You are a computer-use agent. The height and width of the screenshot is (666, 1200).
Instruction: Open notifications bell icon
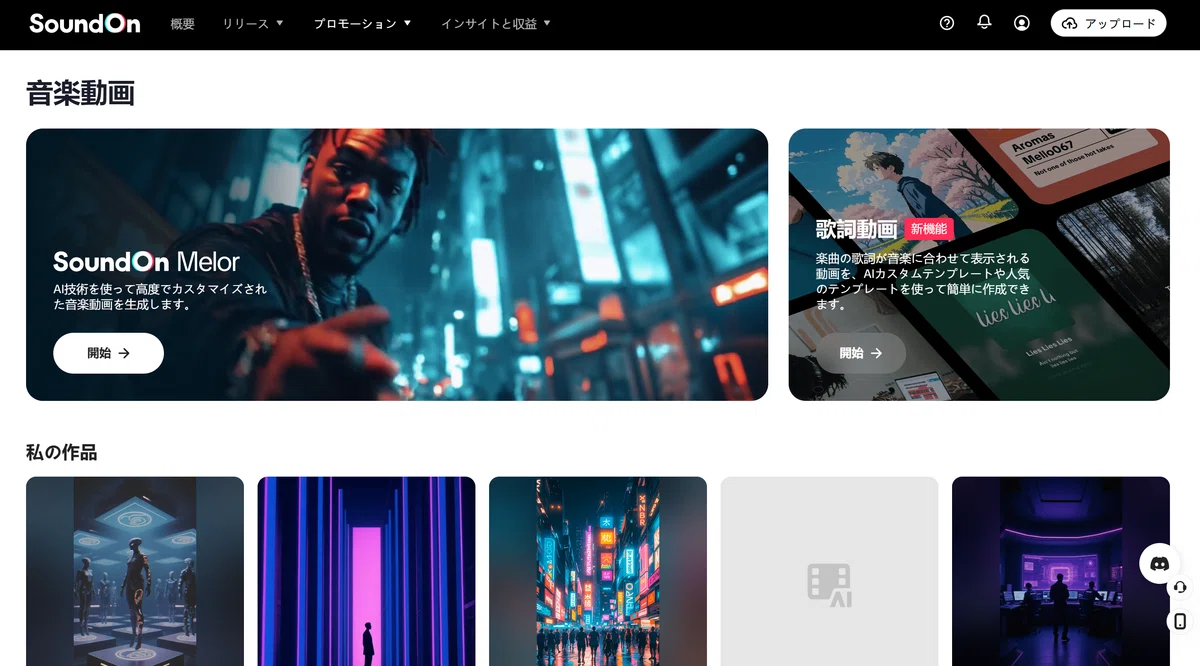click(984, 22)
